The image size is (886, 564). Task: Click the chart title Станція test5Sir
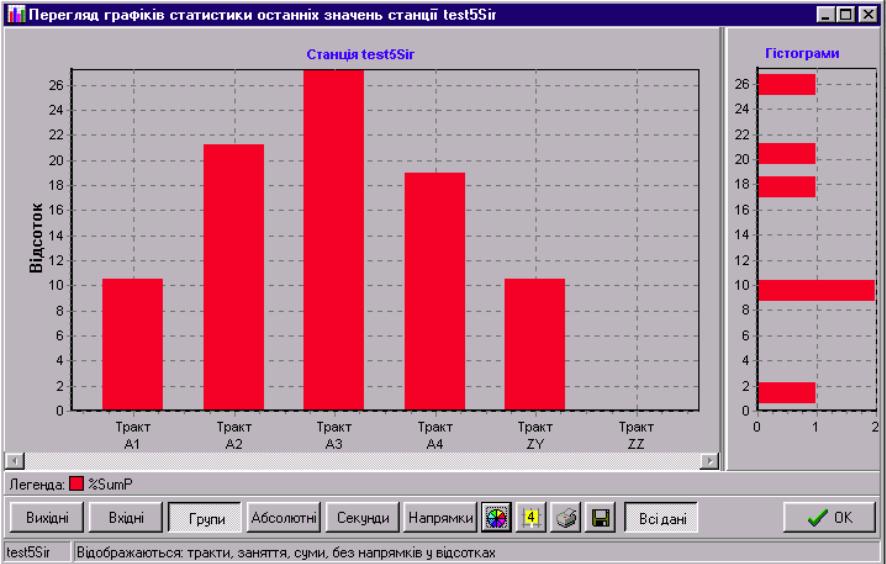tap(361, 55)
